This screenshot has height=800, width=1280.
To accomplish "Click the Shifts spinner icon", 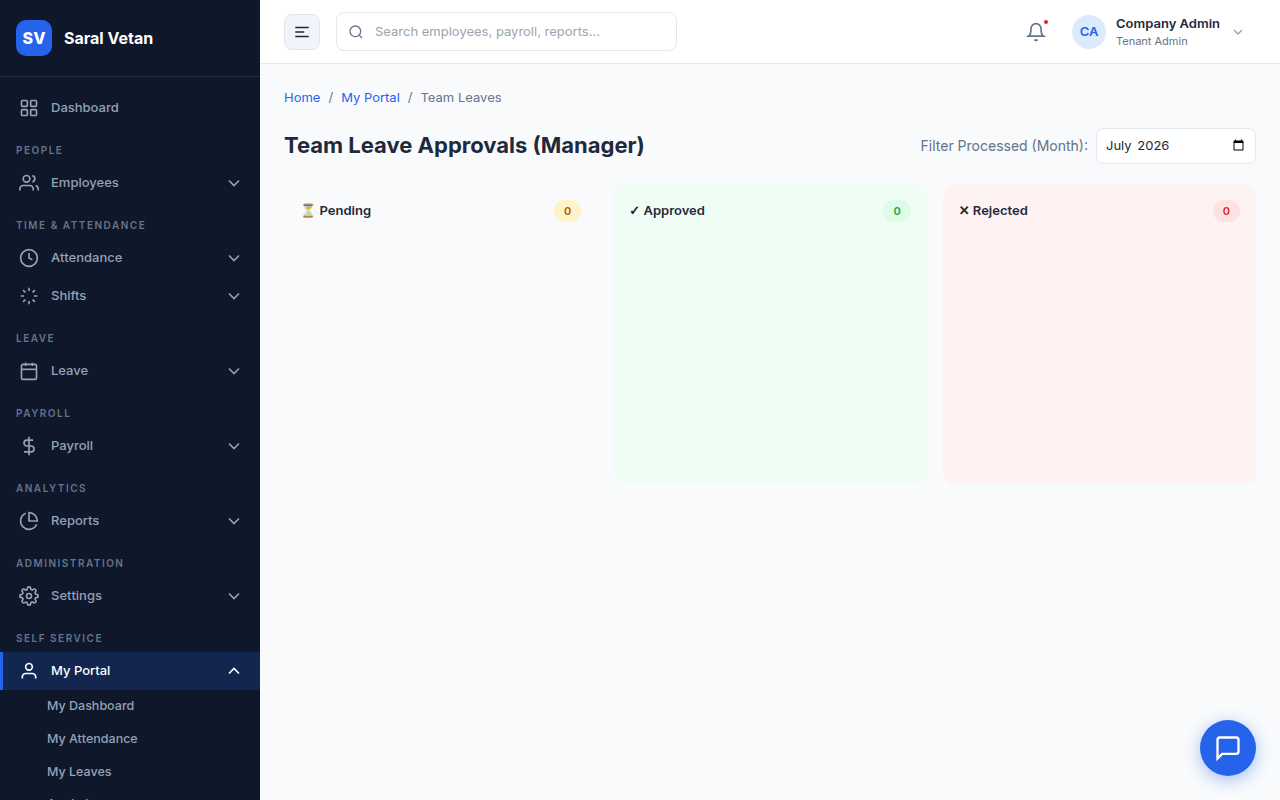I will point(29,296).
